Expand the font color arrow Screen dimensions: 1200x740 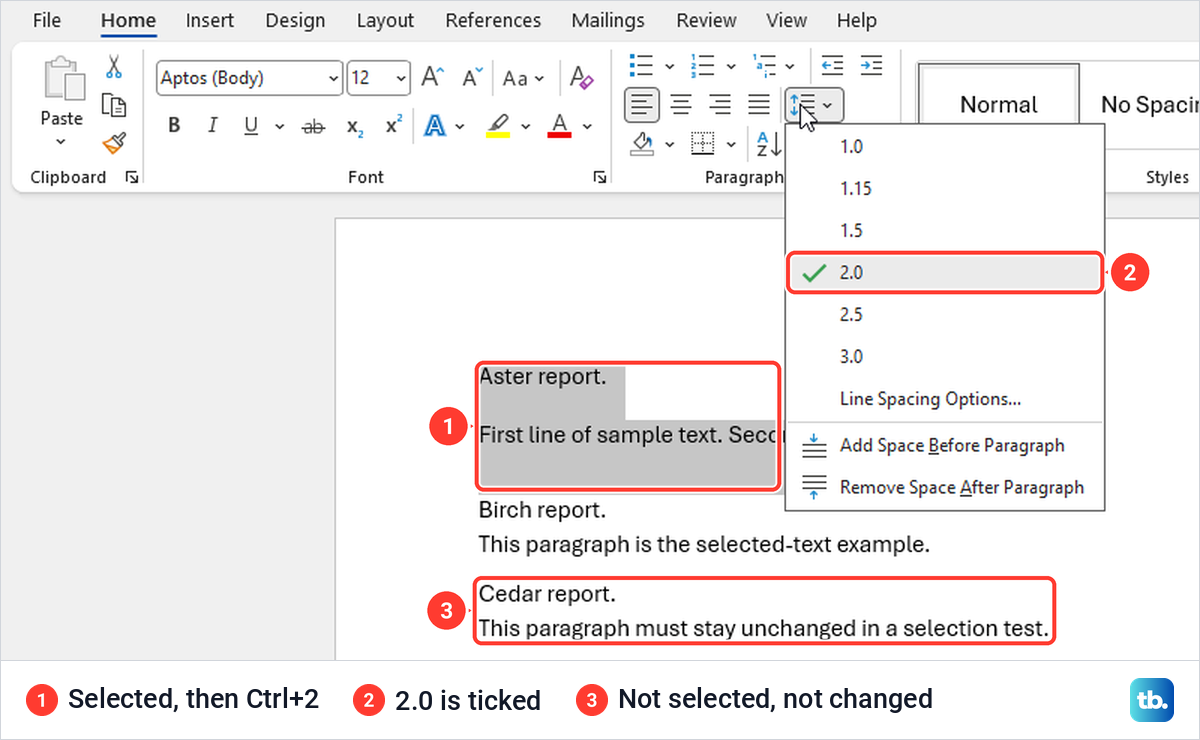(x=587, y=126)
